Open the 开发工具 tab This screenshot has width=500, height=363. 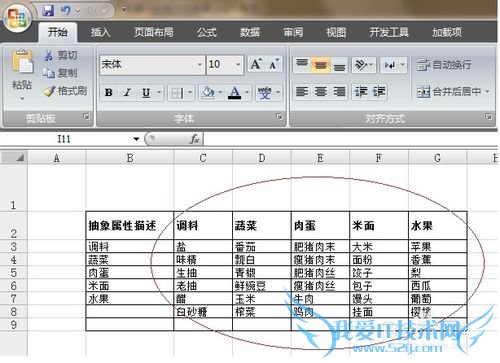tap(389, 32)
